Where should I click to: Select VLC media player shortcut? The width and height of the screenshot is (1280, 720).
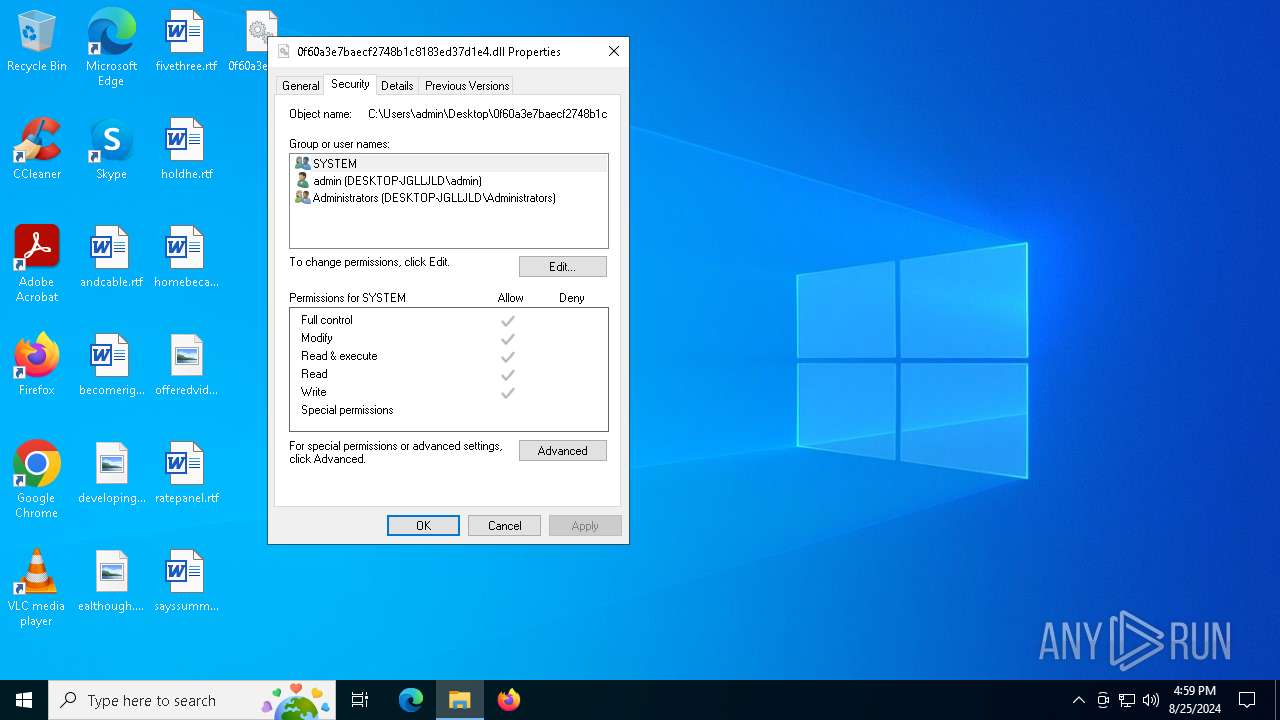tap(37, 588)
